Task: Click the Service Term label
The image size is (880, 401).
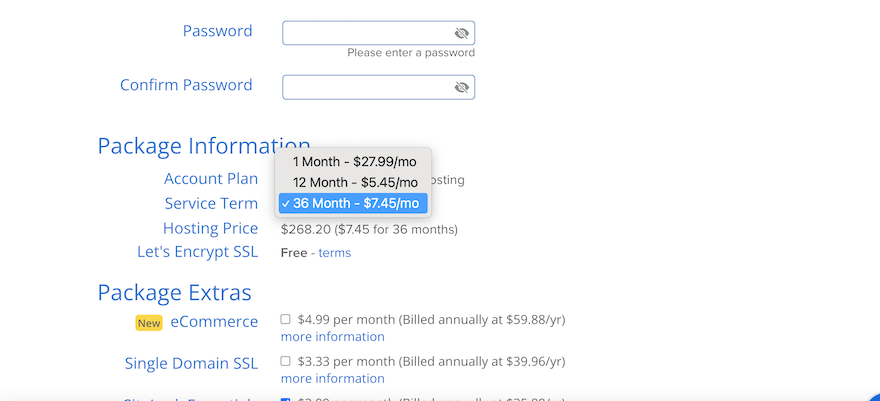Action: tap(211, 204)
